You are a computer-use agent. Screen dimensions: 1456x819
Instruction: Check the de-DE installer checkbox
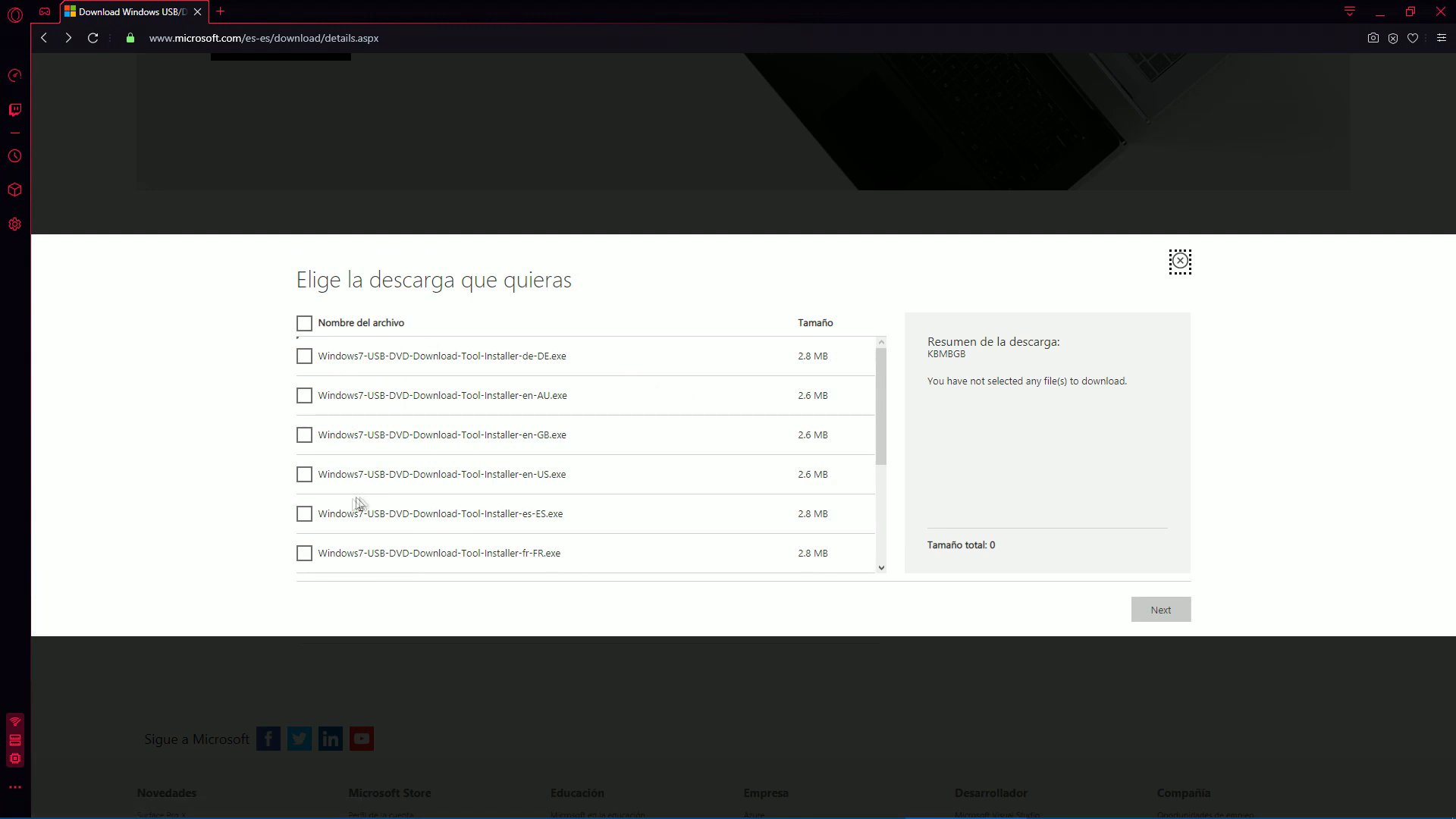tap(304, 356)
